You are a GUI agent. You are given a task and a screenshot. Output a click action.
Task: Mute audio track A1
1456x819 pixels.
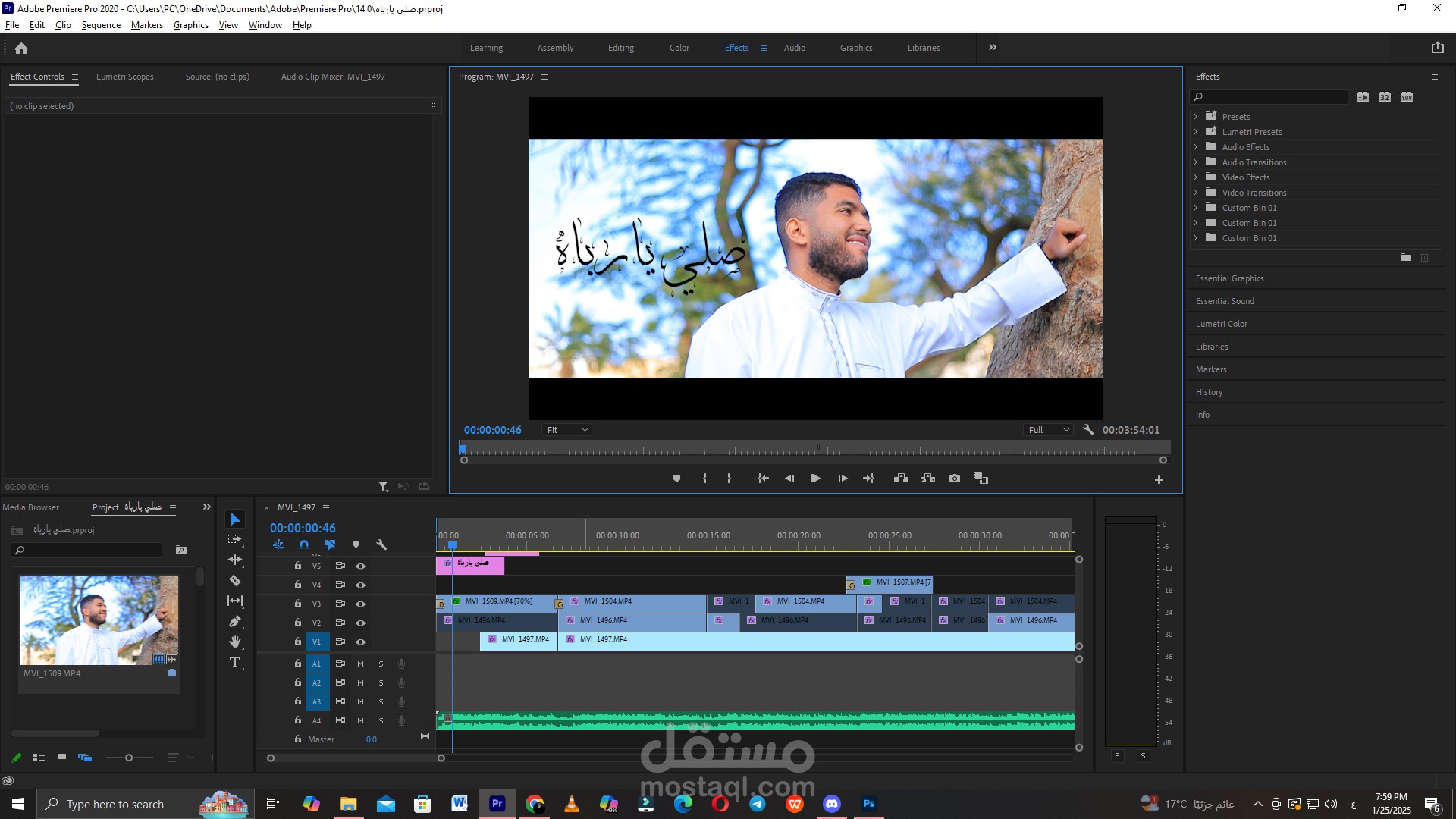click(x=360, y=664)
